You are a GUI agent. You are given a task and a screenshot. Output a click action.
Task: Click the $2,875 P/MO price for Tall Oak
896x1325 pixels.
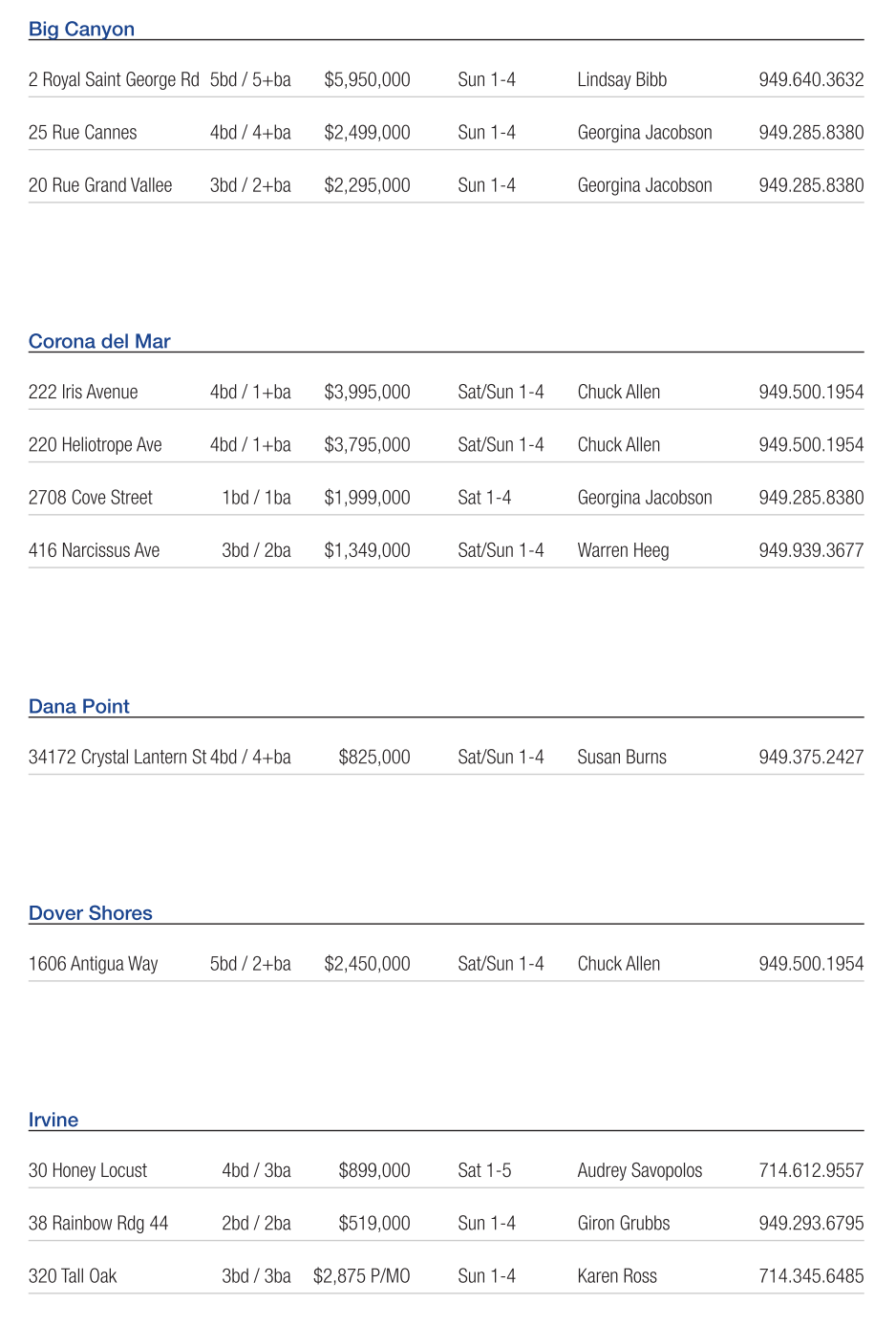[361, 1276]
